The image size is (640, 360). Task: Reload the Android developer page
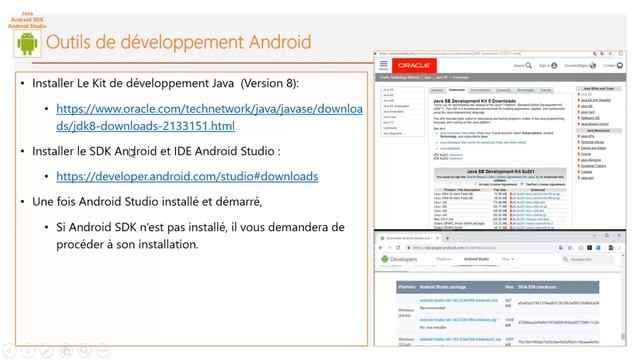pos(398,248)
